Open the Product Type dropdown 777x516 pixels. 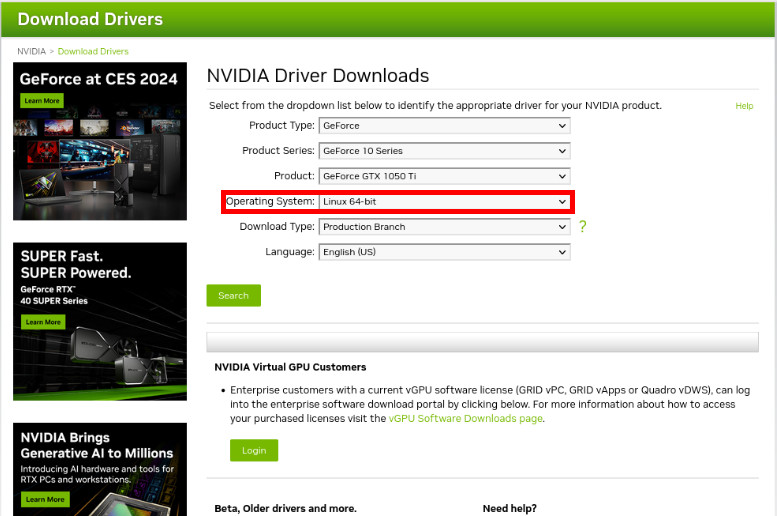(444, 126)
